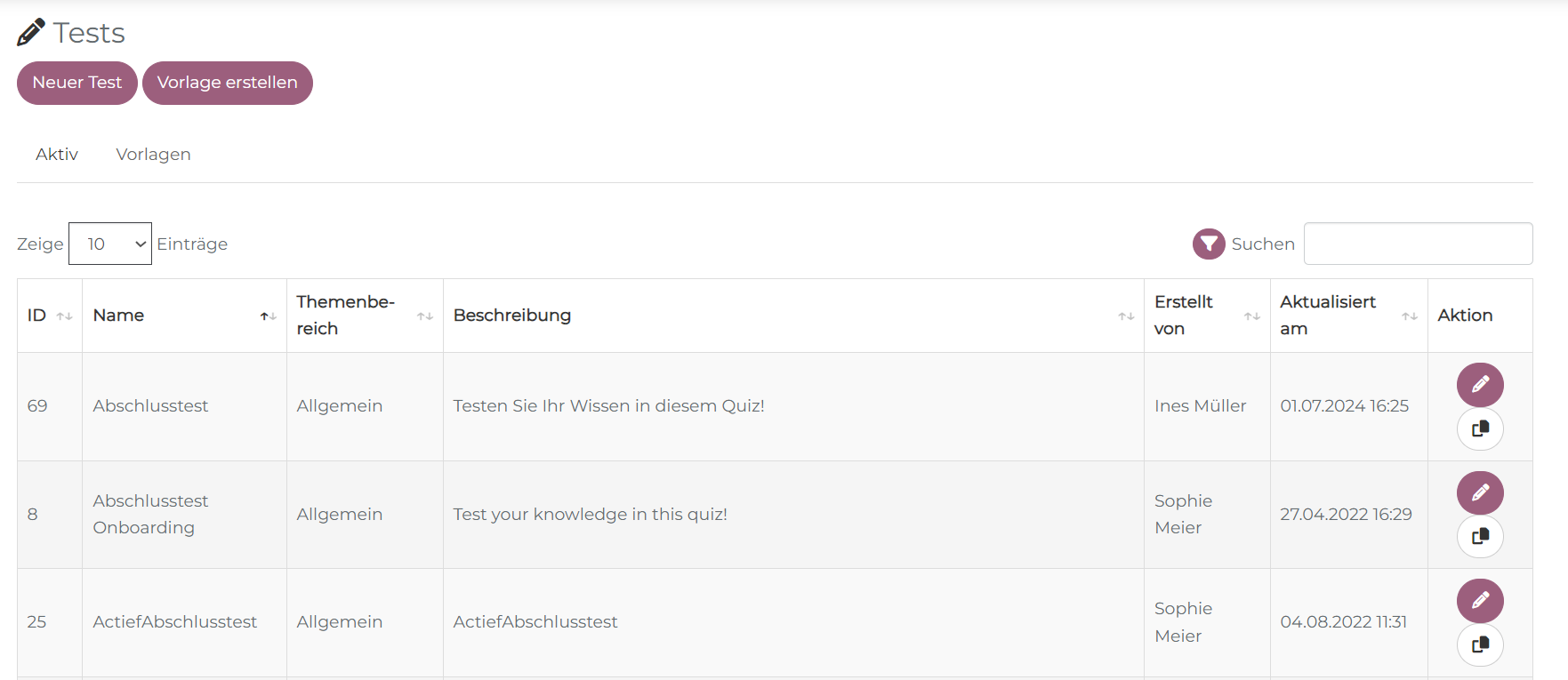Click pencil edit icon for Abschlusstest Onboarding

[1480, 492]
